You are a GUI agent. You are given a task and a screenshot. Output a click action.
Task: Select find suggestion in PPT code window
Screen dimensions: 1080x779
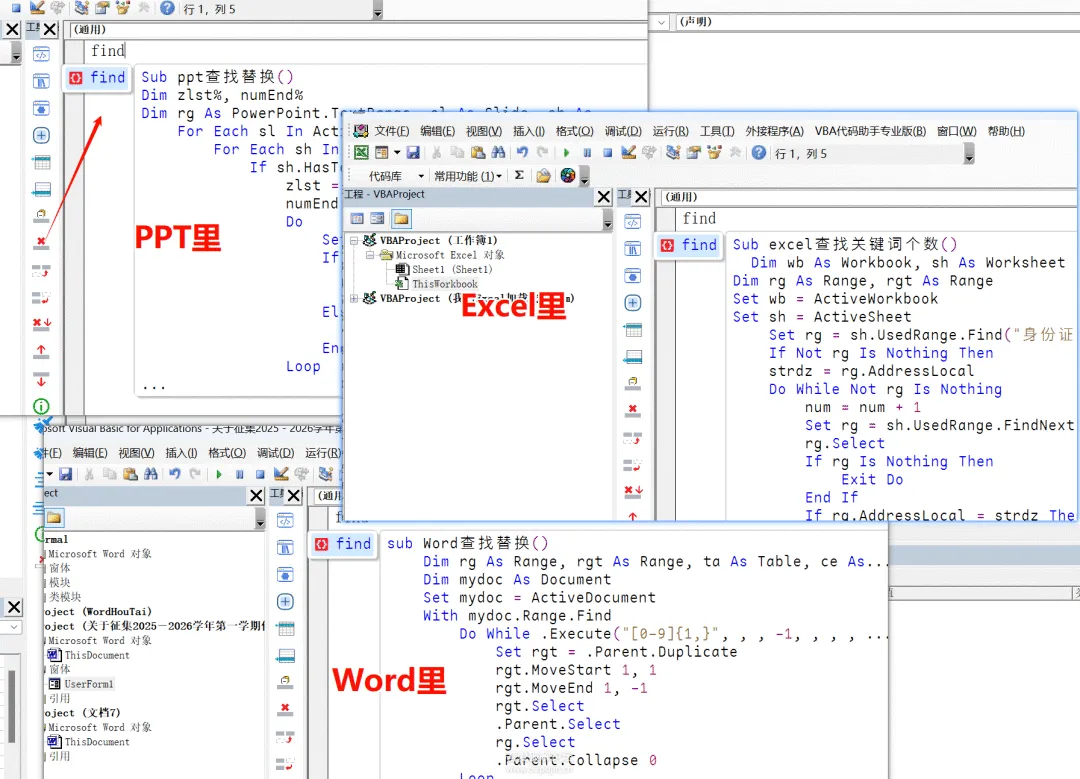pyautogui.click(x=97, y=77)
